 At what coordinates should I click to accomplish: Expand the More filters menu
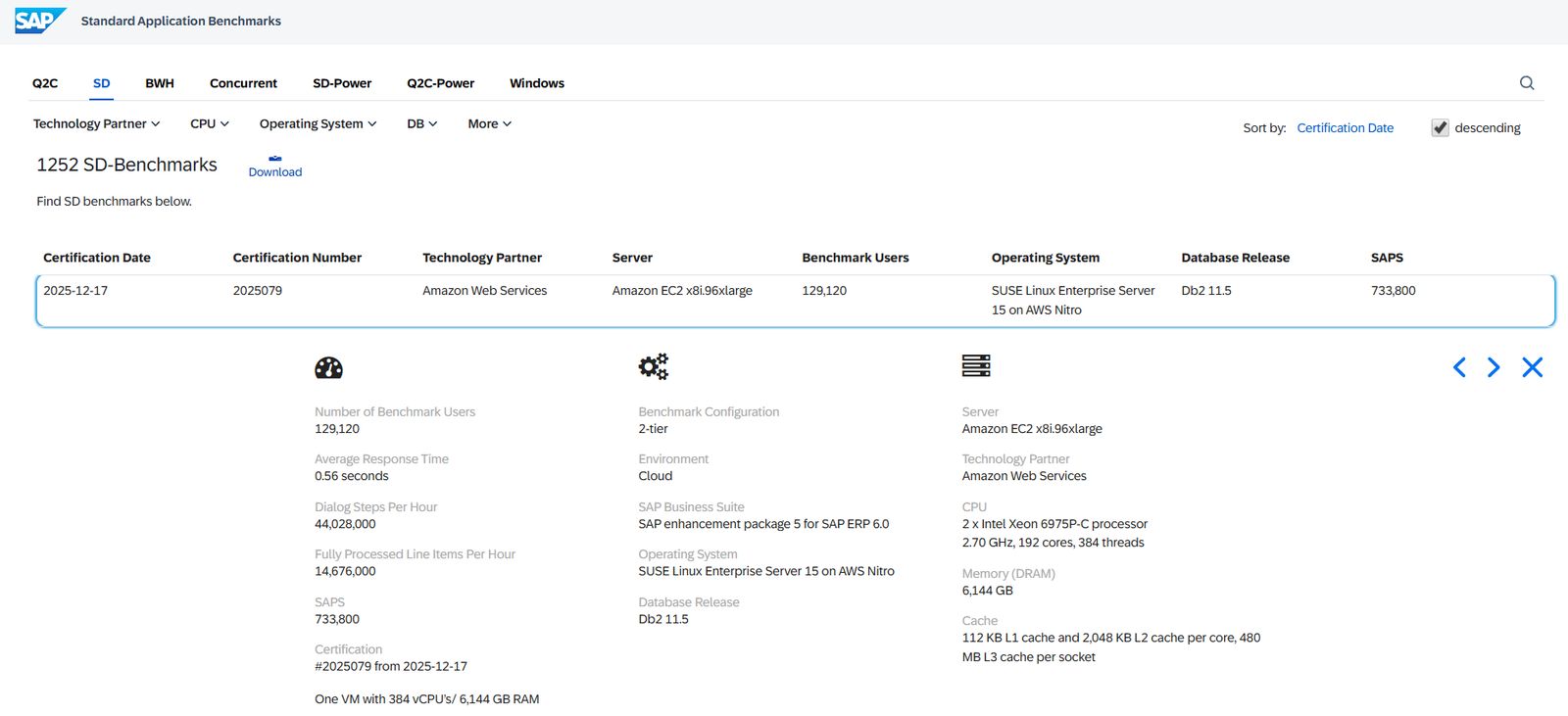tap(489, 124)
